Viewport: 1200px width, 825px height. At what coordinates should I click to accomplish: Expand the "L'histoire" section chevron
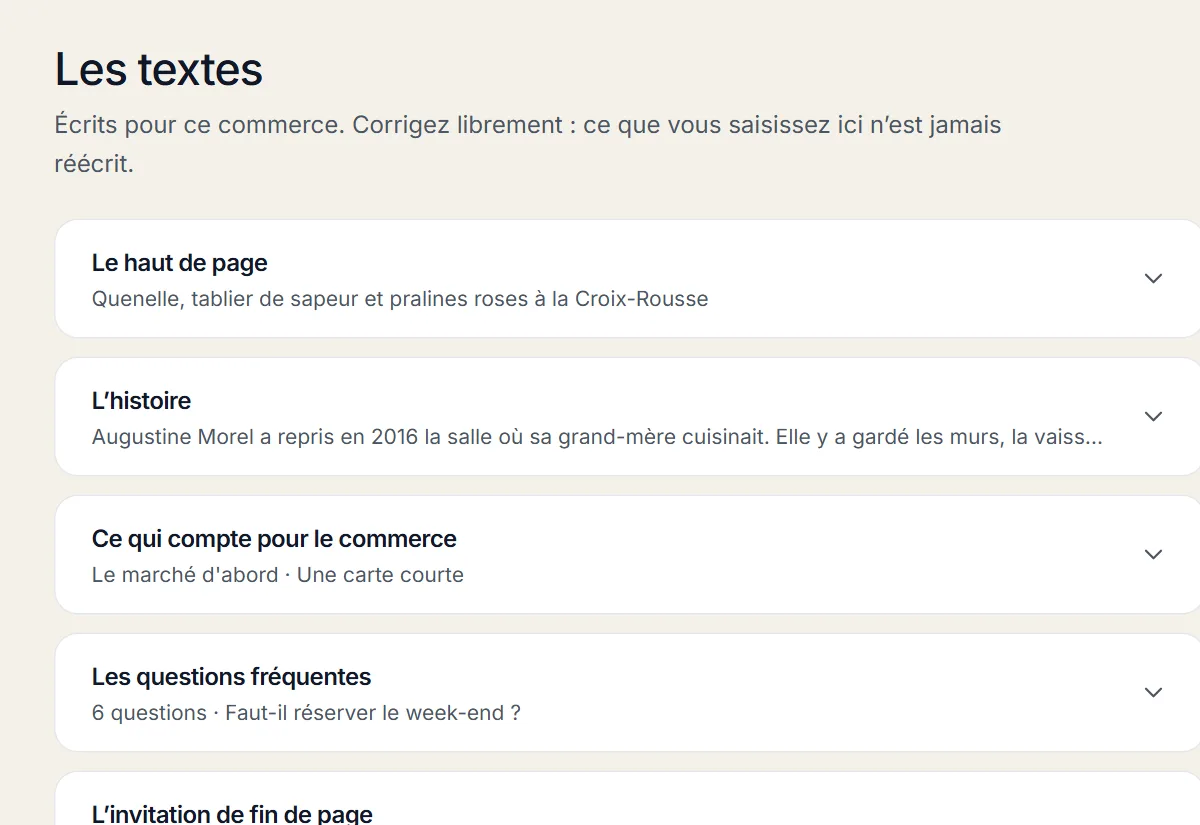pyautogui.click(x=1153, y=416)
